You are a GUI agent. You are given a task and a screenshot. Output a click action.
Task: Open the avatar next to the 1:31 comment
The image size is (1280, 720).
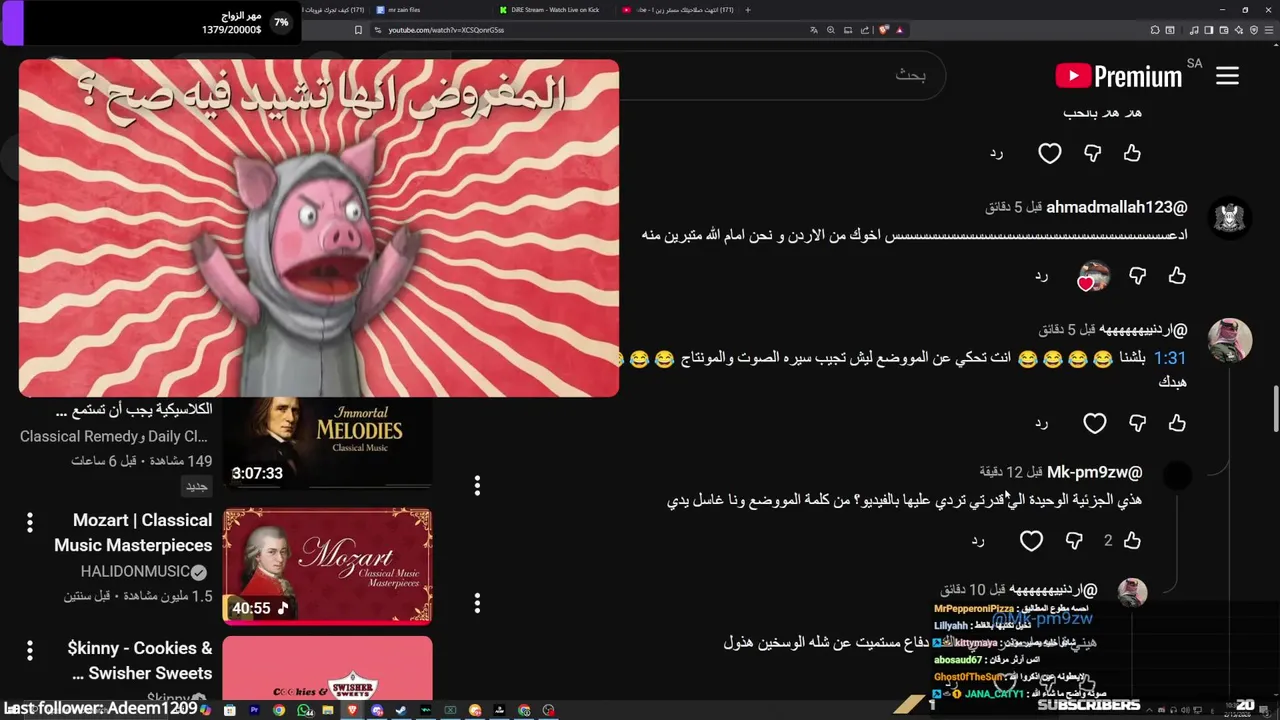pyautogui.click(x=1229, y=340)
